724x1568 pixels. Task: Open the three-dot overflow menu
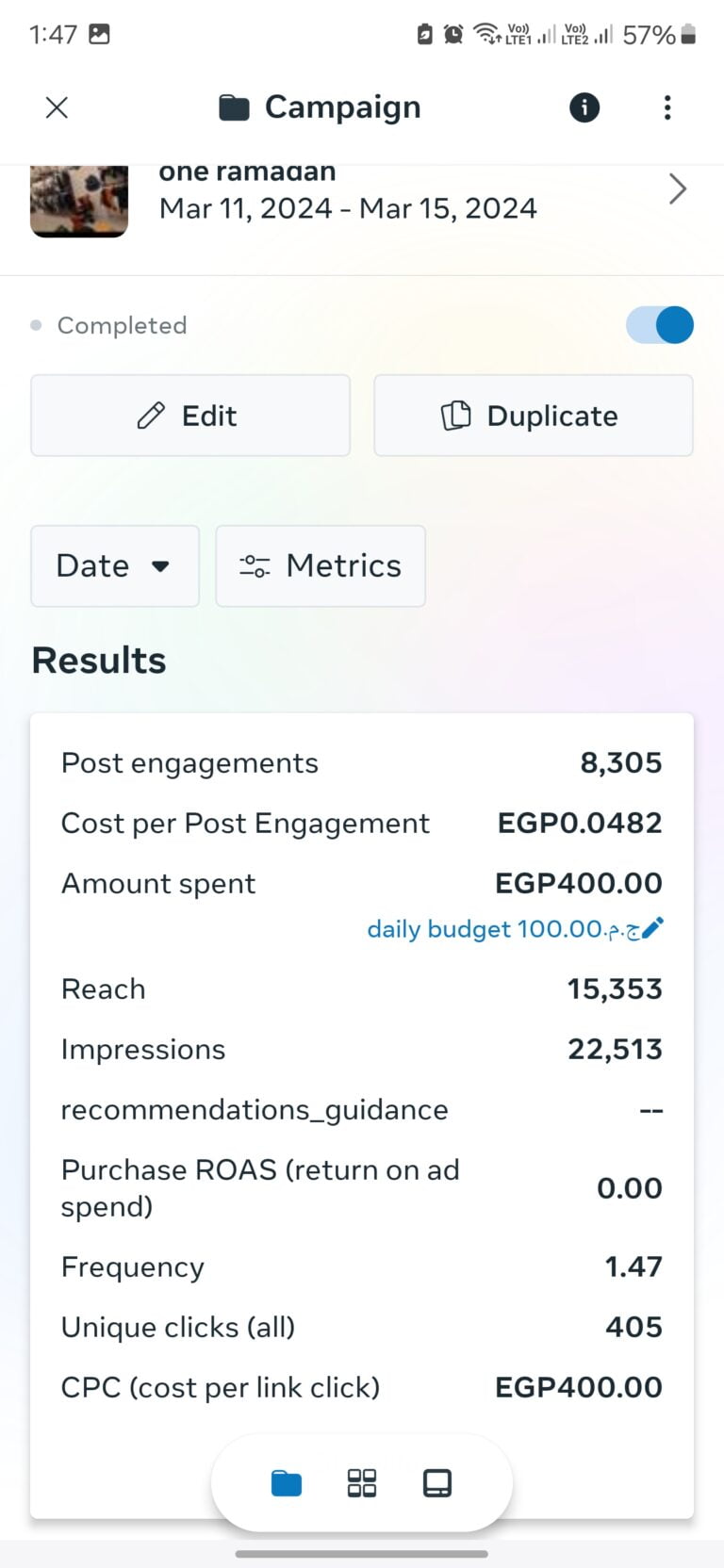coord(667,107)
